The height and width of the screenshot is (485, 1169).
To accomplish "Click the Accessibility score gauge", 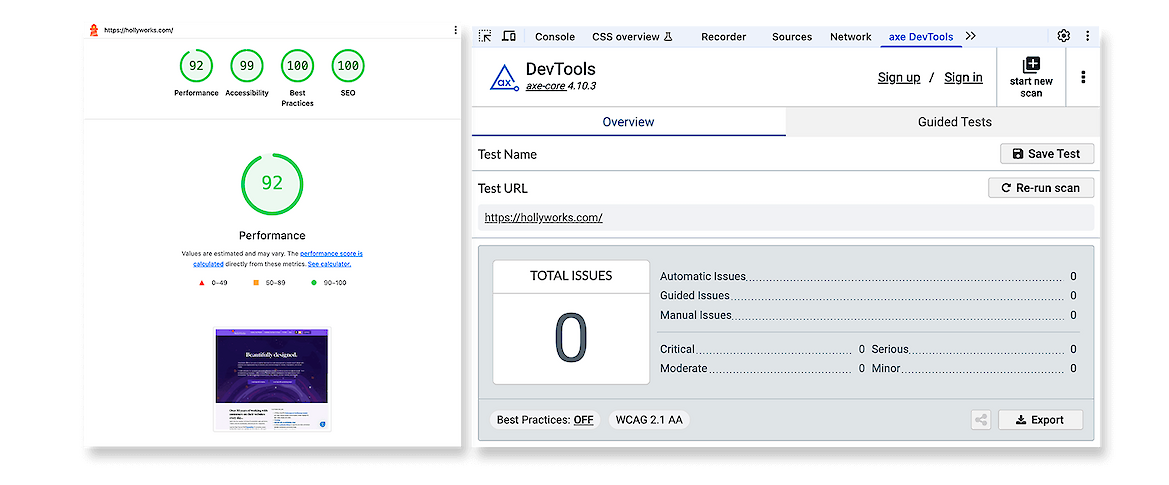I will pos(246,66).
